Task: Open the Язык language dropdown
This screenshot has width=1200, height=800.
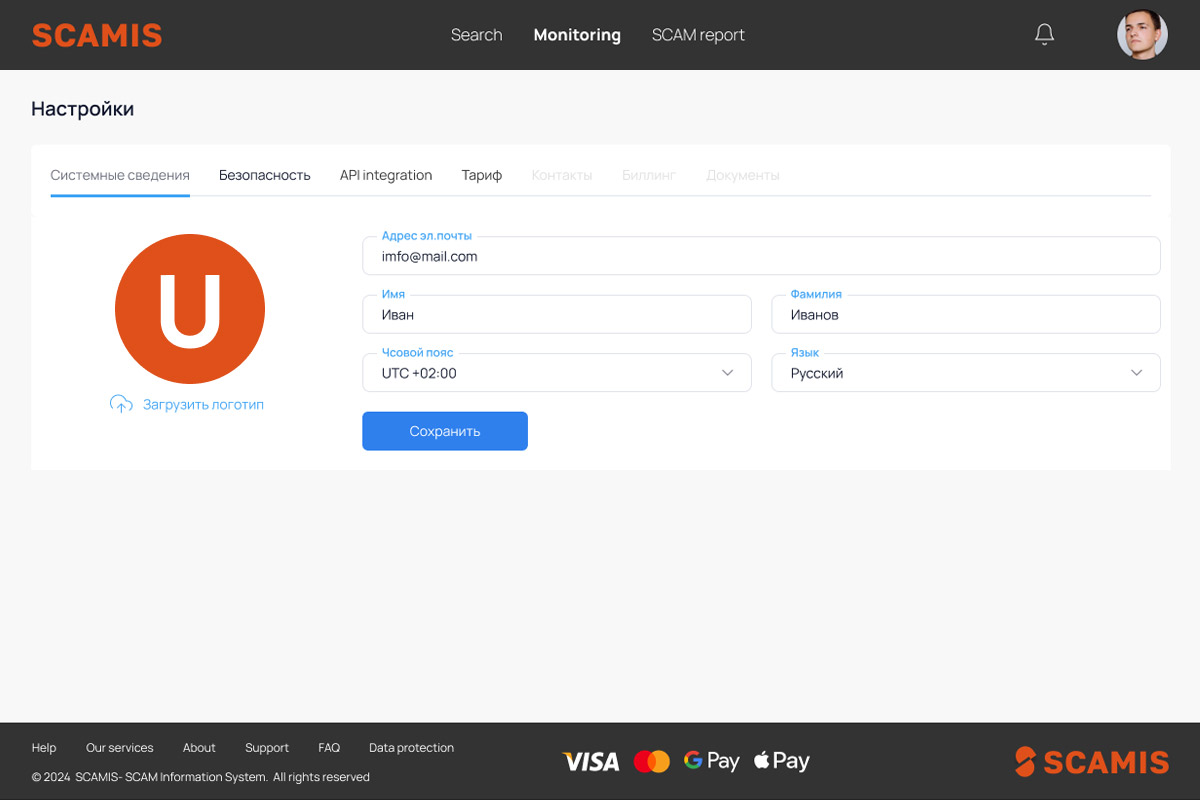Action: [x=965, y=373]
